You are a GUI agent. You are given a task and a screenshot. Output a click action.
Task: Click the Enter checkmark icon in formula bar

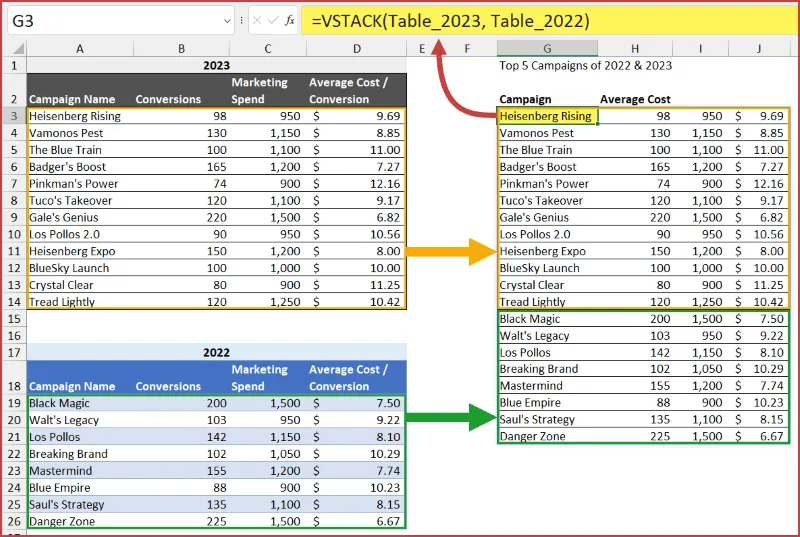tap(273, 20)
